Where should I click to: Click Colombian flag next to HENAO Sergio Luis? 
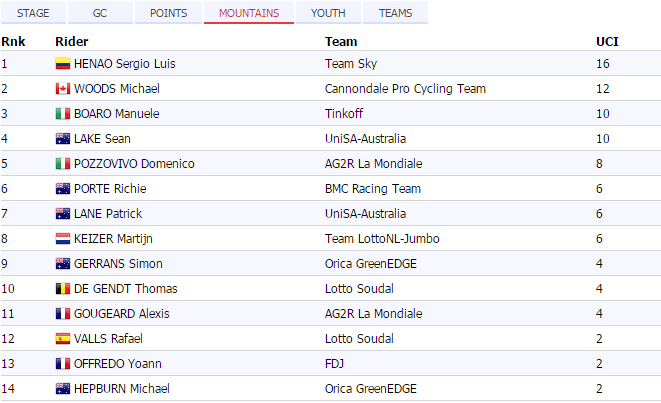point(63,64)
